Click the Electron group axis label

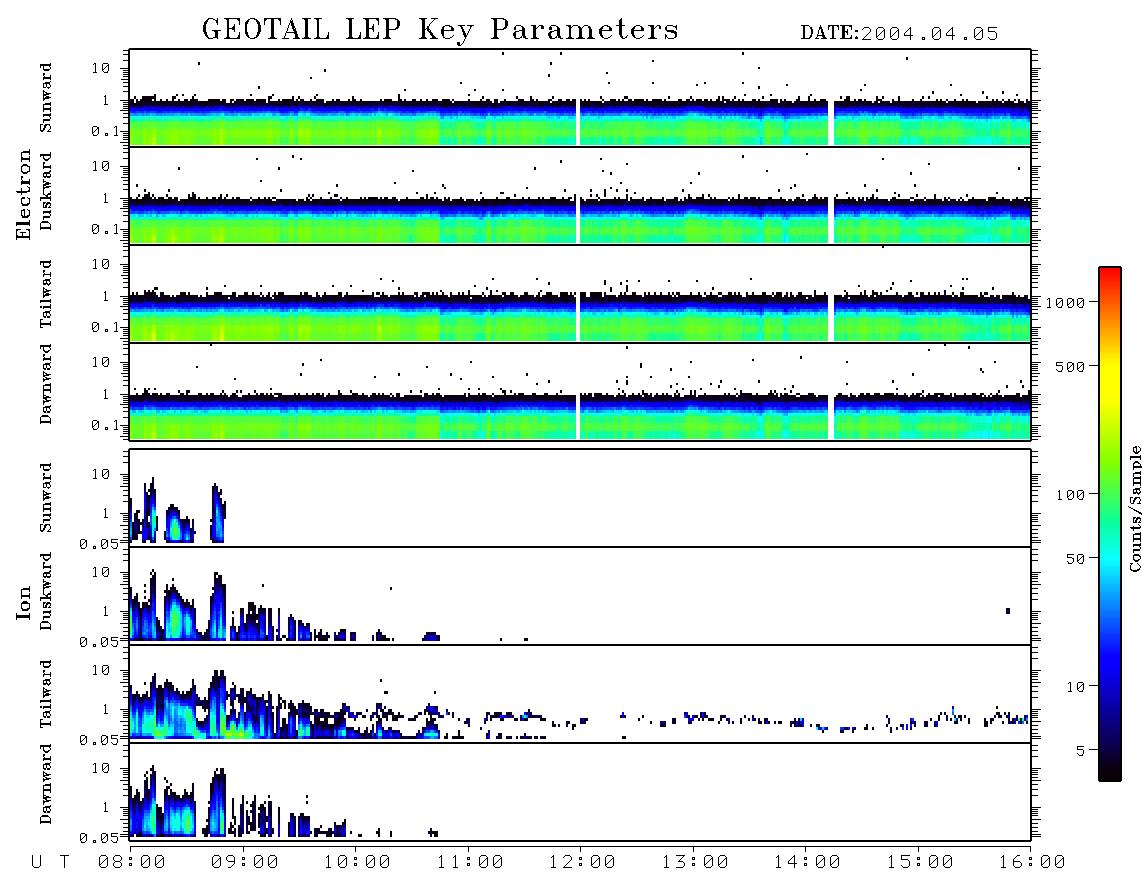point(24,194)
